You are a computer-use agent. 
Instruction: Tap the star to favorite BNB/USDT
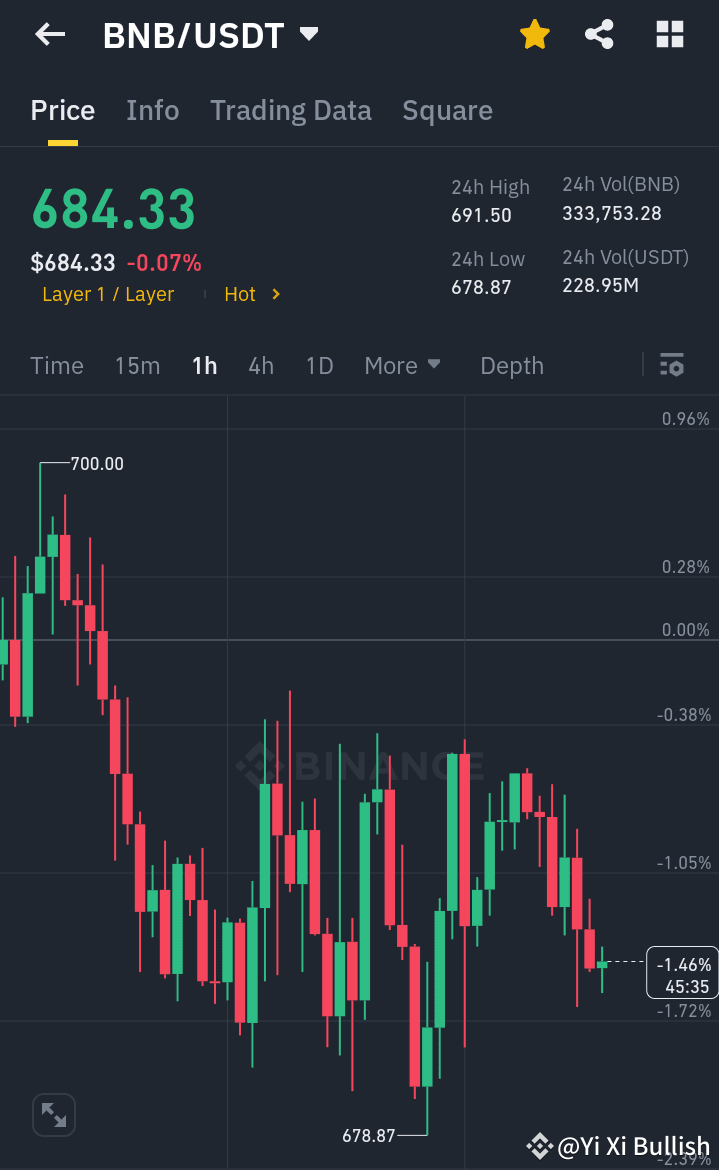click(535, 34)
